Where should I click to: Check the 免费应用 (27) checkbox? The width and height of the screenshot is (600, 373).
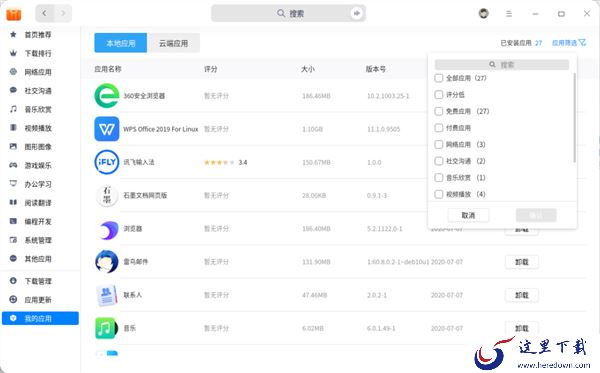pos(439,111)
